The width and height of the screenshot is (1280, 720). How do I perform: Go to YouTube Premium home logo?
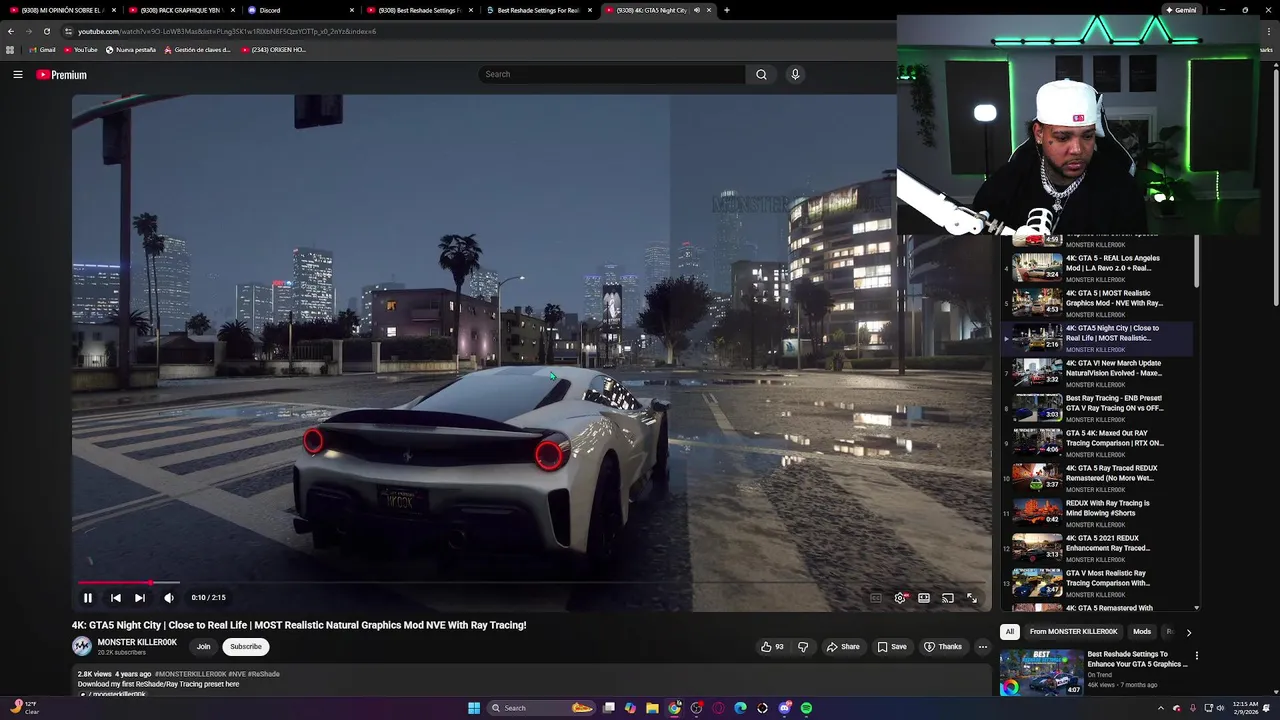point(61,75)
